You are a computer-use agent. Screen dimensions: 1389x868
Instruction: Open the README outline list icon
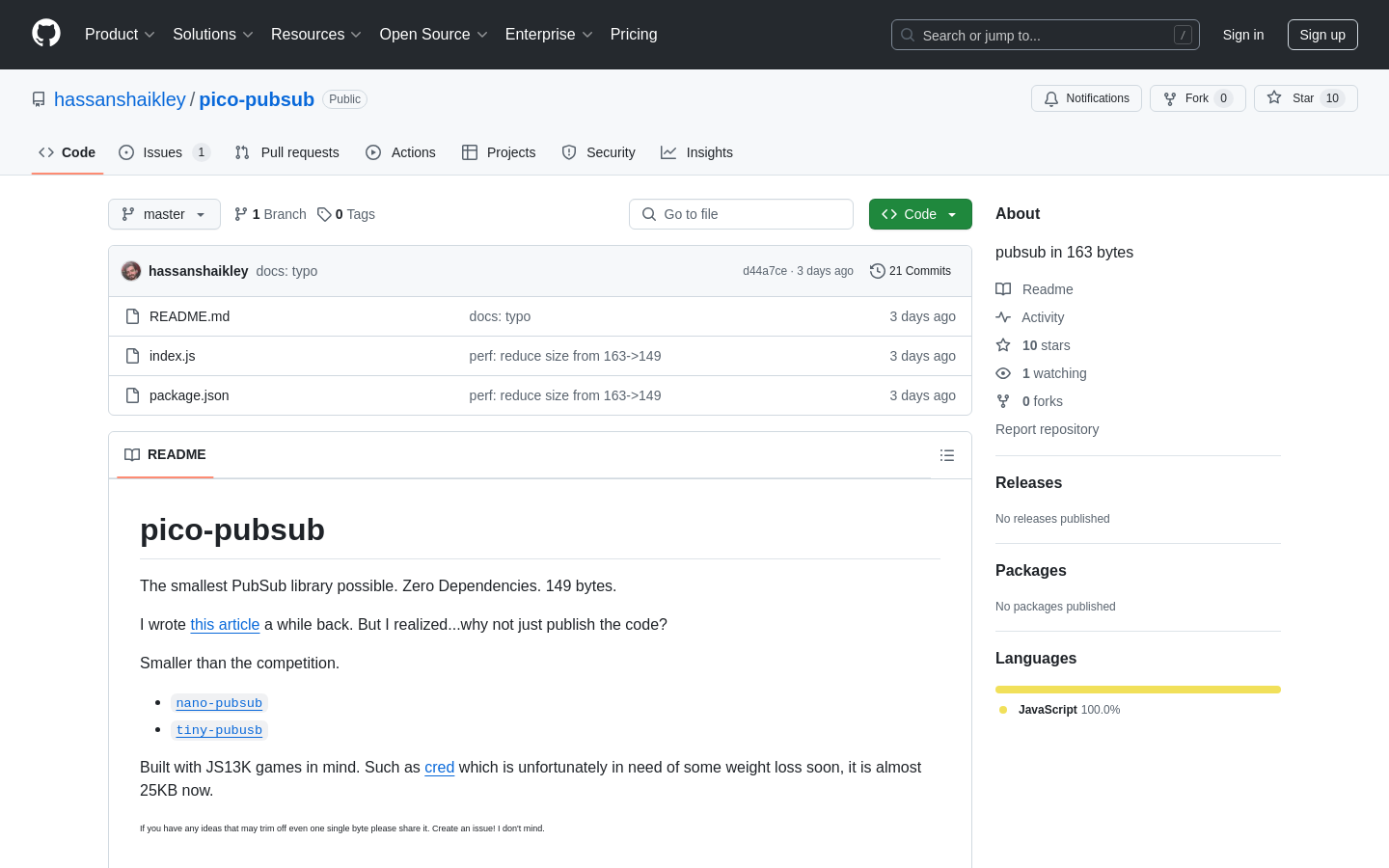947,455
